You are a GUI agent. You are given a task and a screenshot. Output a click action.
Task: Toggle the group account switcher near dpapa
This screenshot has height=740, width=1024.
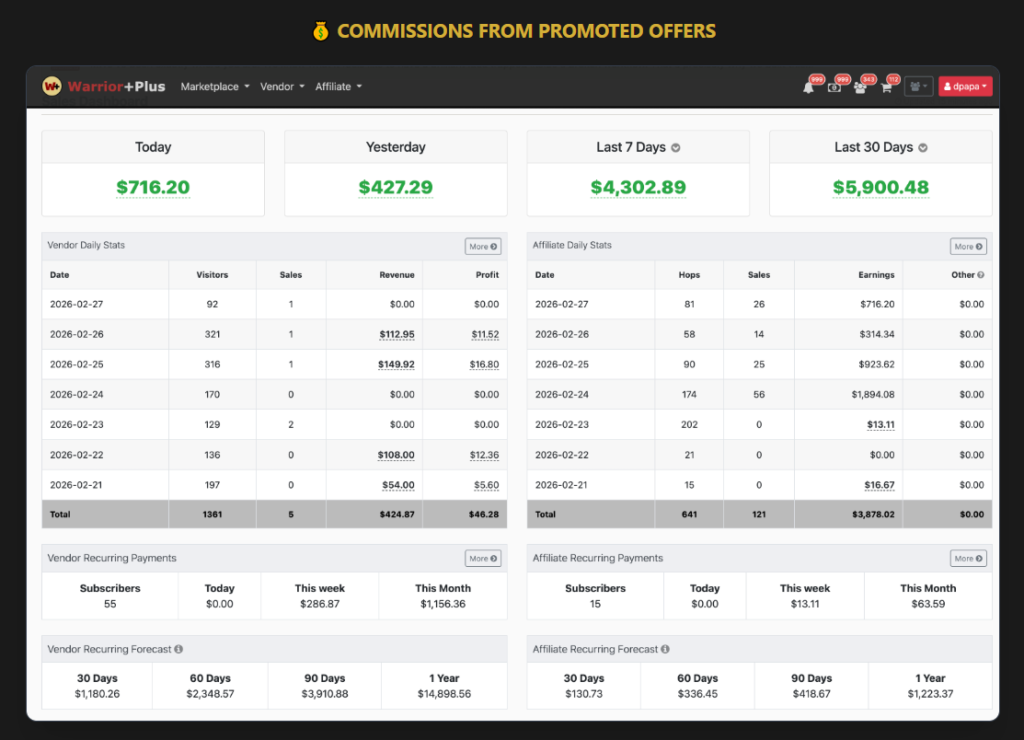click(918, 87)
